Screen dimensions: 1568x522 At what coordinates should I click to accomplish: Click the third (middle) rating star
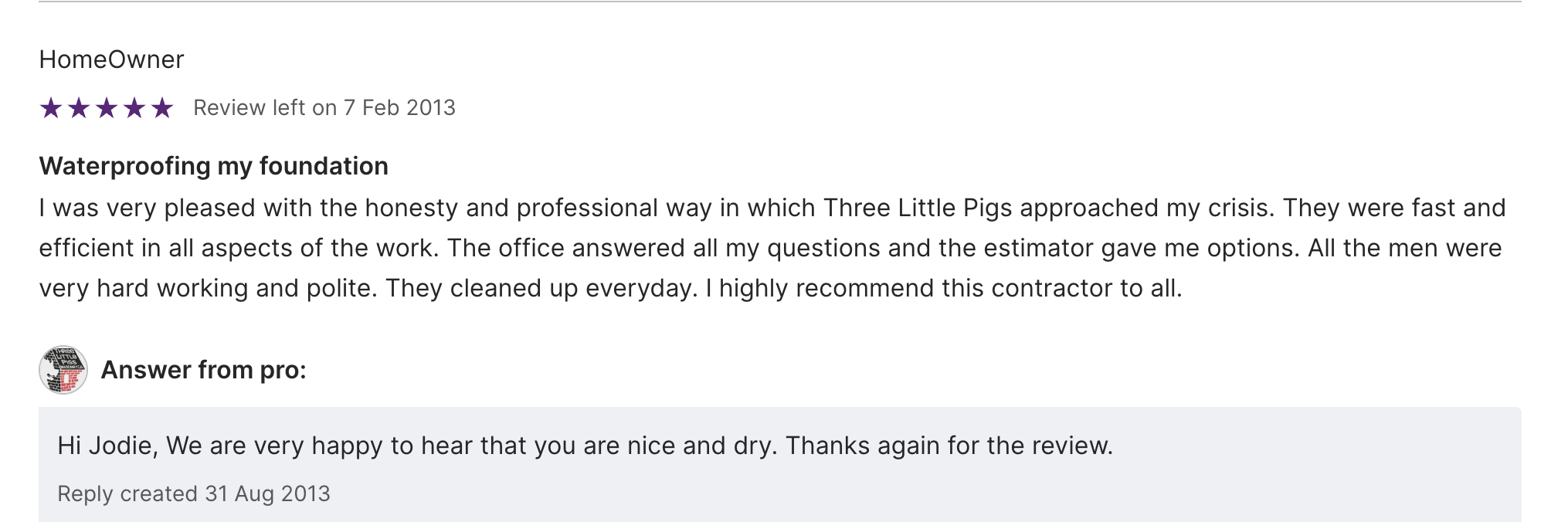coord(107,108)
